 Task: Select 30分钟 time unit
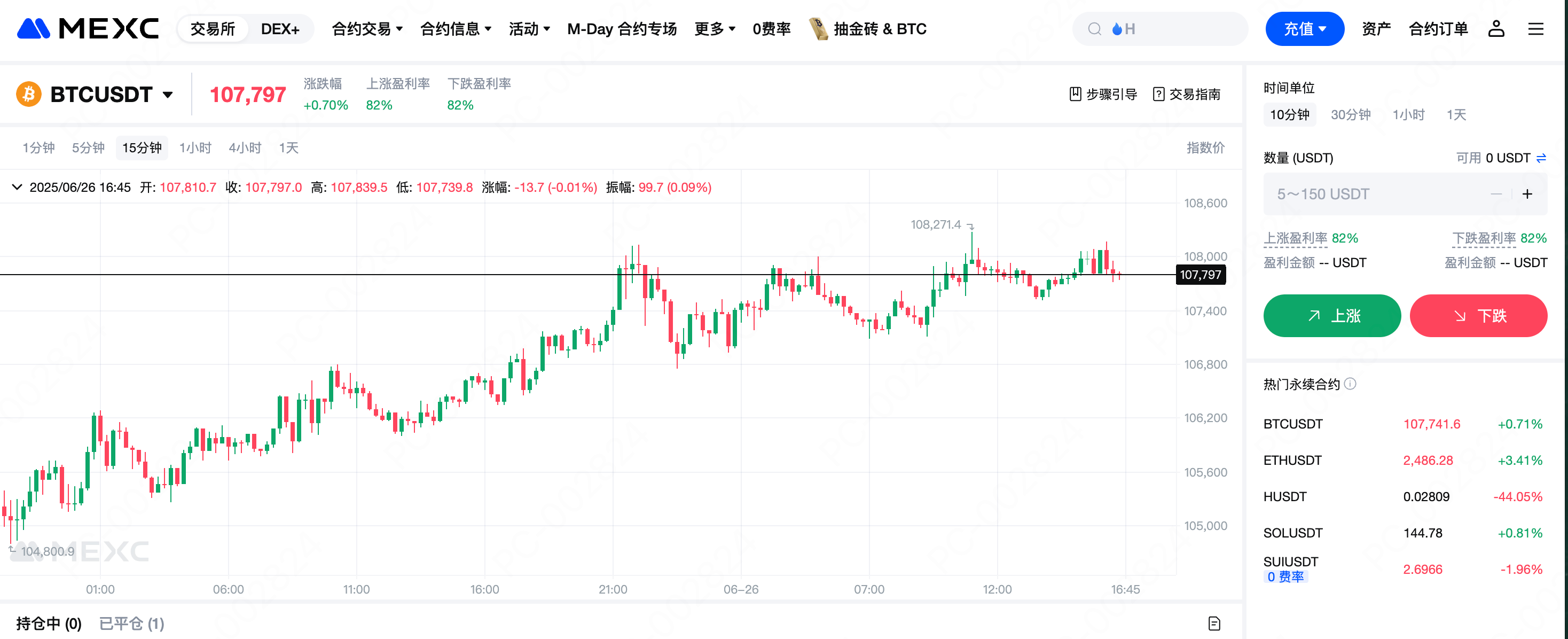tap(1351, 114)
